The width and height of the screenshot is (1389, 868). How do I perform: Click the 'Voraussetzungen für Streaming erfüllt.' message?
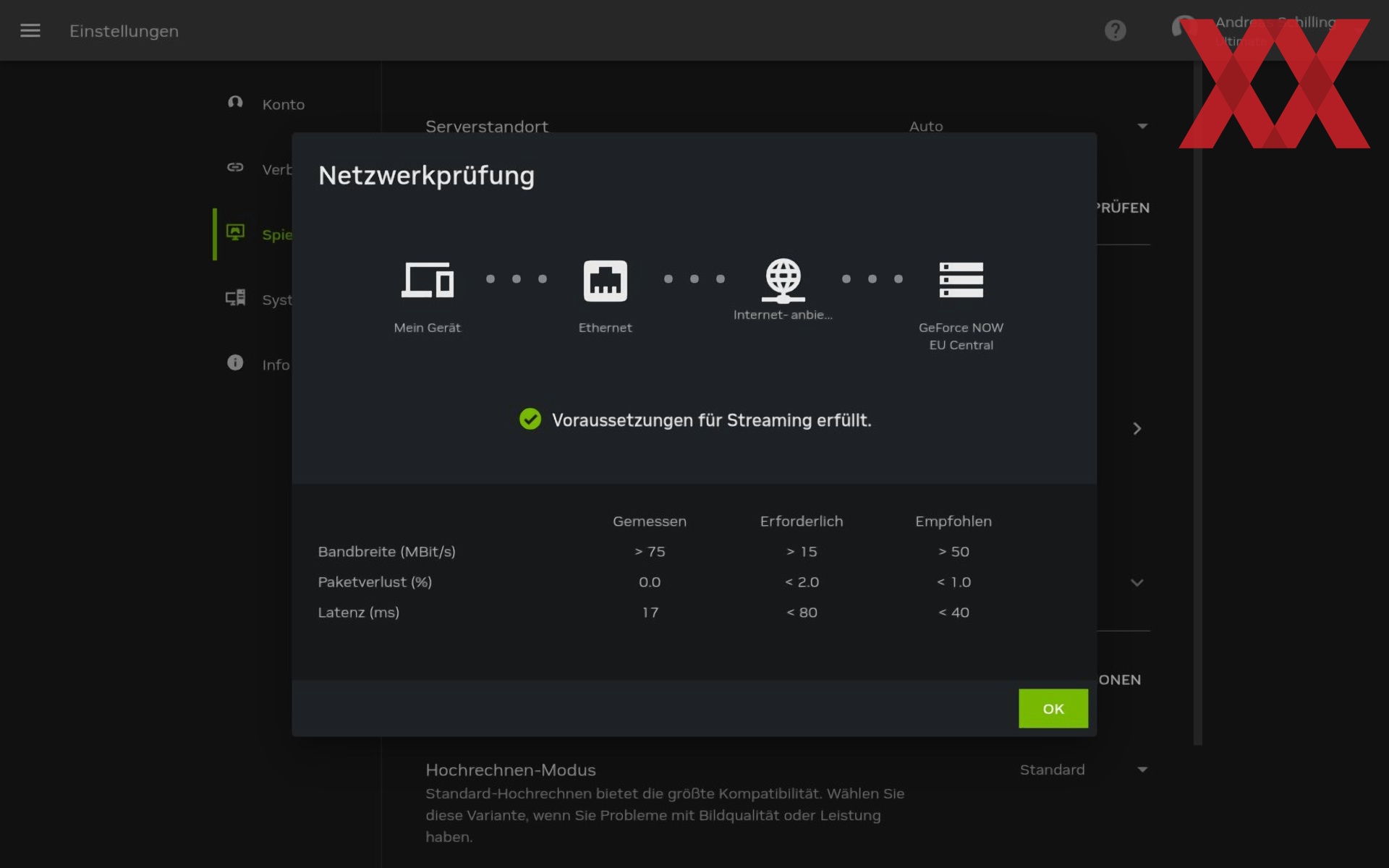click(x=711, y=420)
